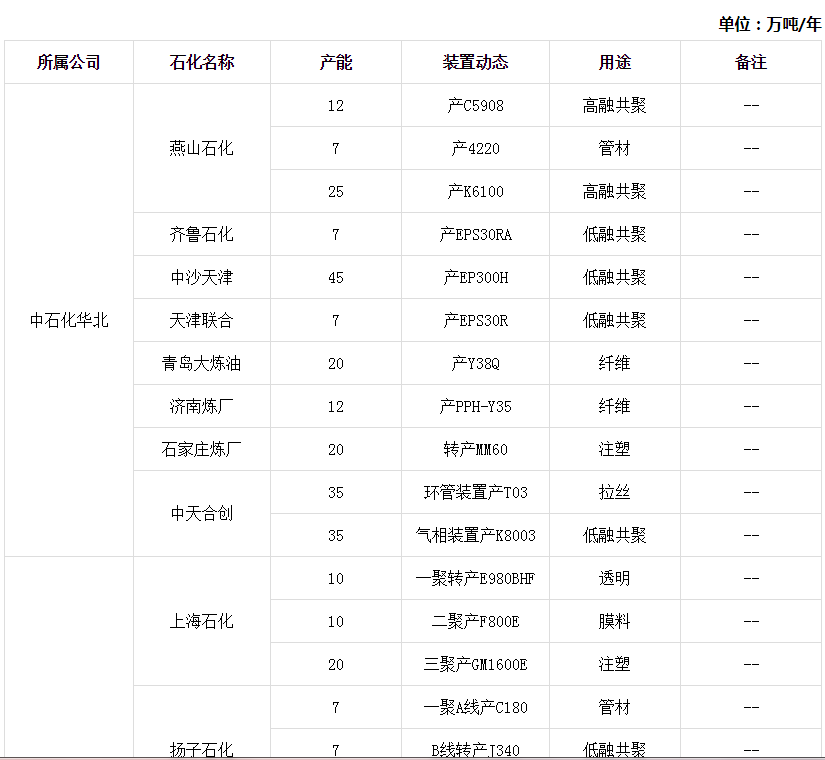Click capacity 20 in 三聚产GM1600E row

pyautogui.click(x=336, y=665)
